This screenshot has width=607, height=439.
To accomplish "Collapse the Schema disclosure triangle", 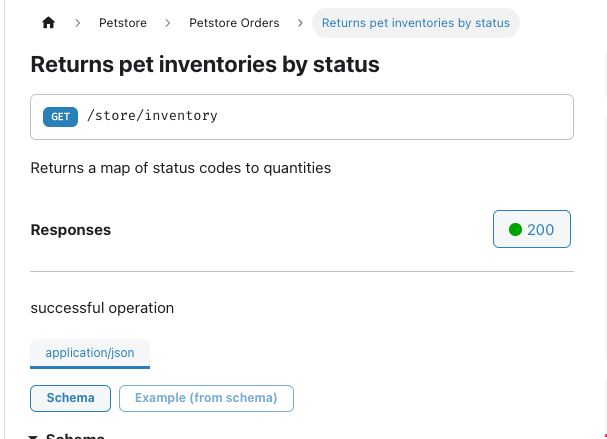I will pos(34,436).
